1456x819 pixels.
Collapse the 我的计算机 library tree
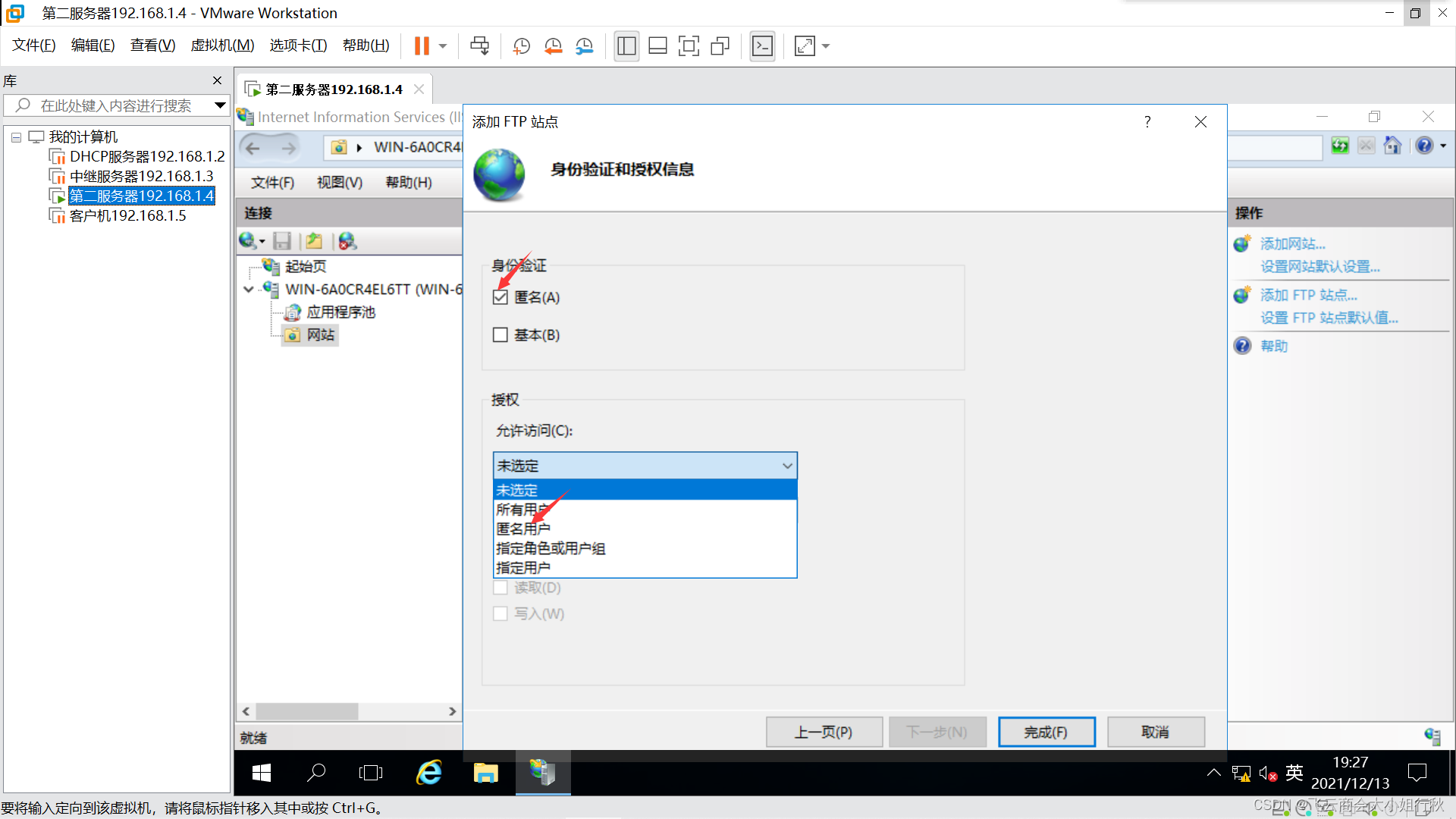[16, 137]
